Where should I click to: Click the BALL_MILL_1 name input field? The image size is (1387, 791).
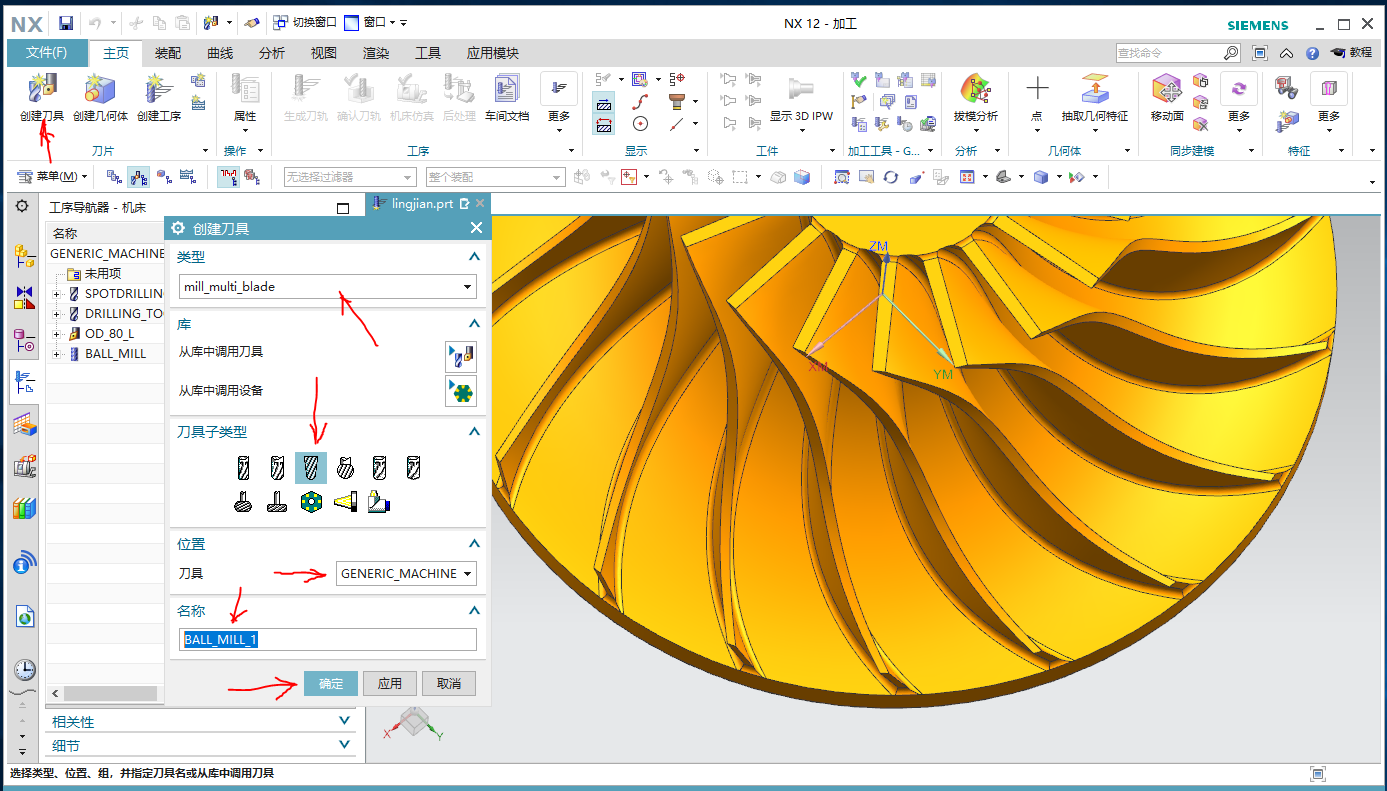(x=328, y=640)
